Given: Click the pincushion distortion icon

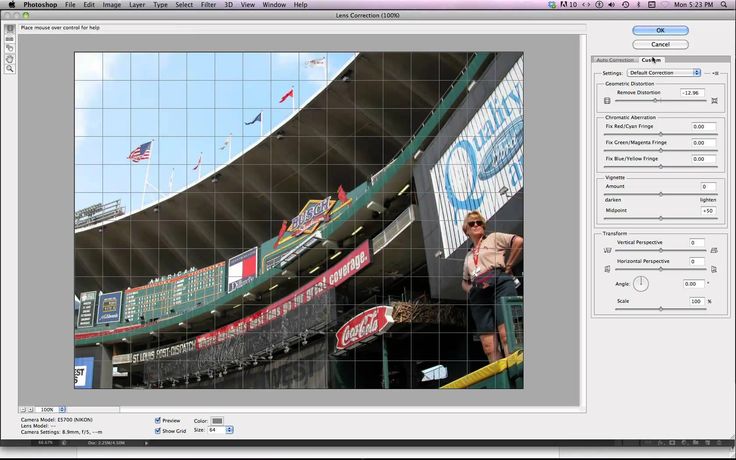Looking at the screenshot, I should pyautogui.click(x=714, y=100).
